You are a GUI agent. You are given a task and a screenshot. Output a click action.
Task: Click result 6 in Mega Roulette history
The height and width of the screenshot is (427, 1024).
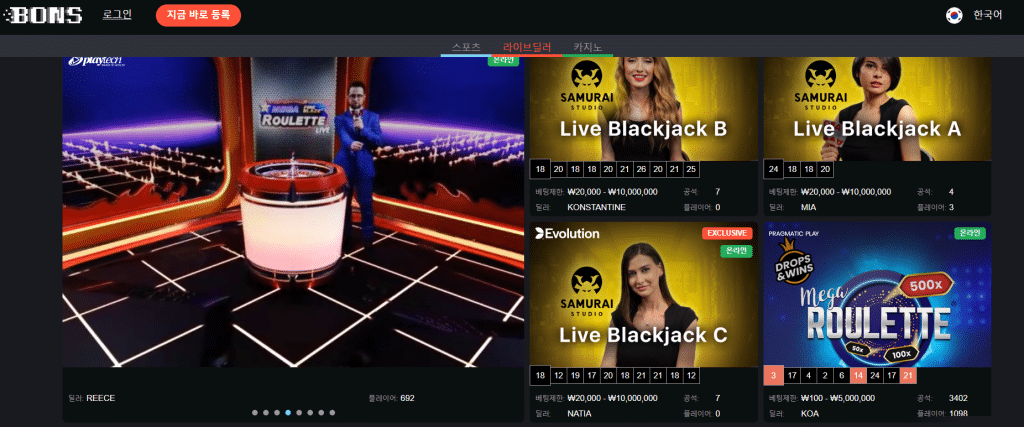[842, 375]
